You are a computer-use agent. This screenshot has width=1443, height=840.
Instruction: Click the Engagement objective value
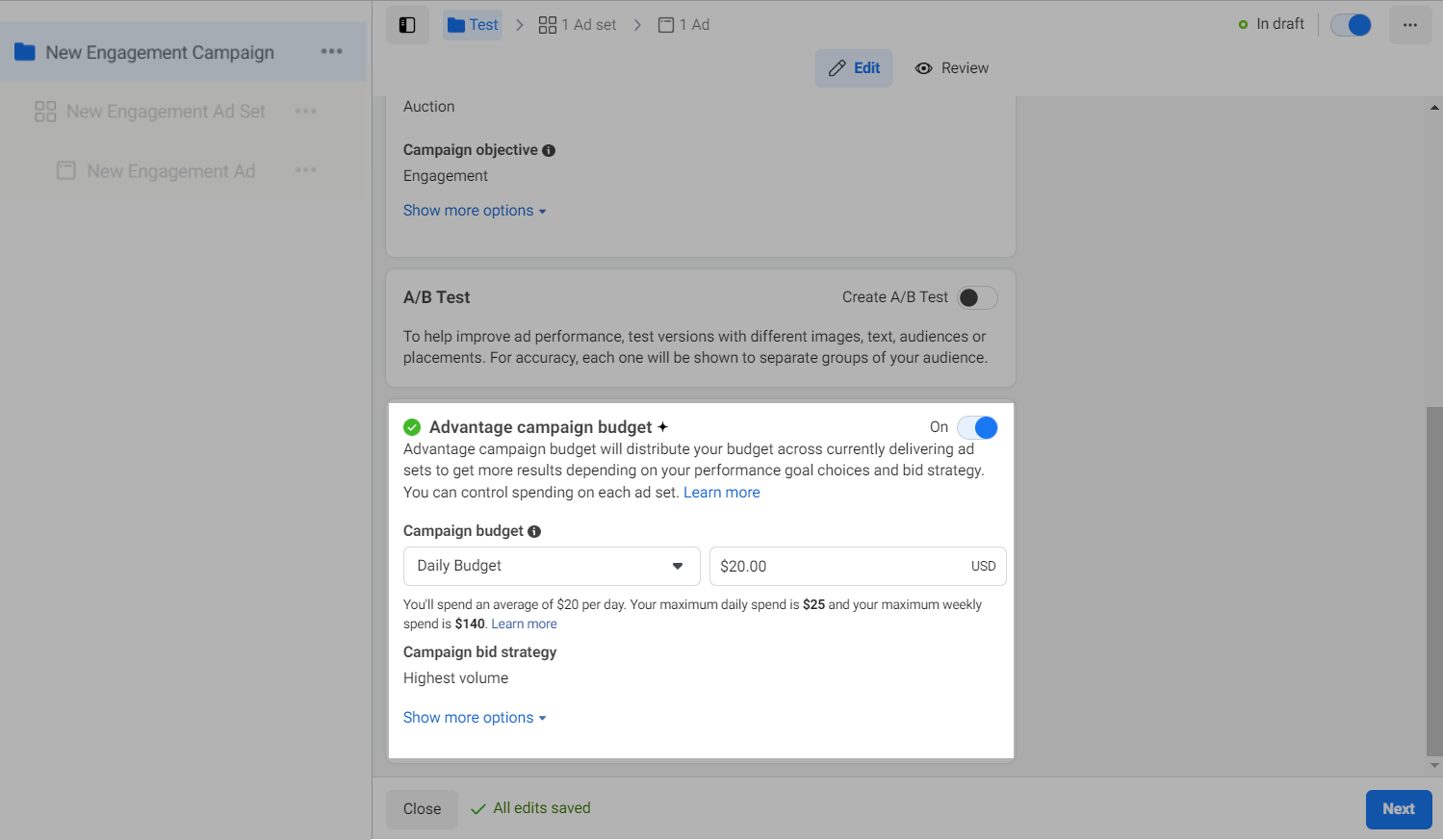(446, 176)
